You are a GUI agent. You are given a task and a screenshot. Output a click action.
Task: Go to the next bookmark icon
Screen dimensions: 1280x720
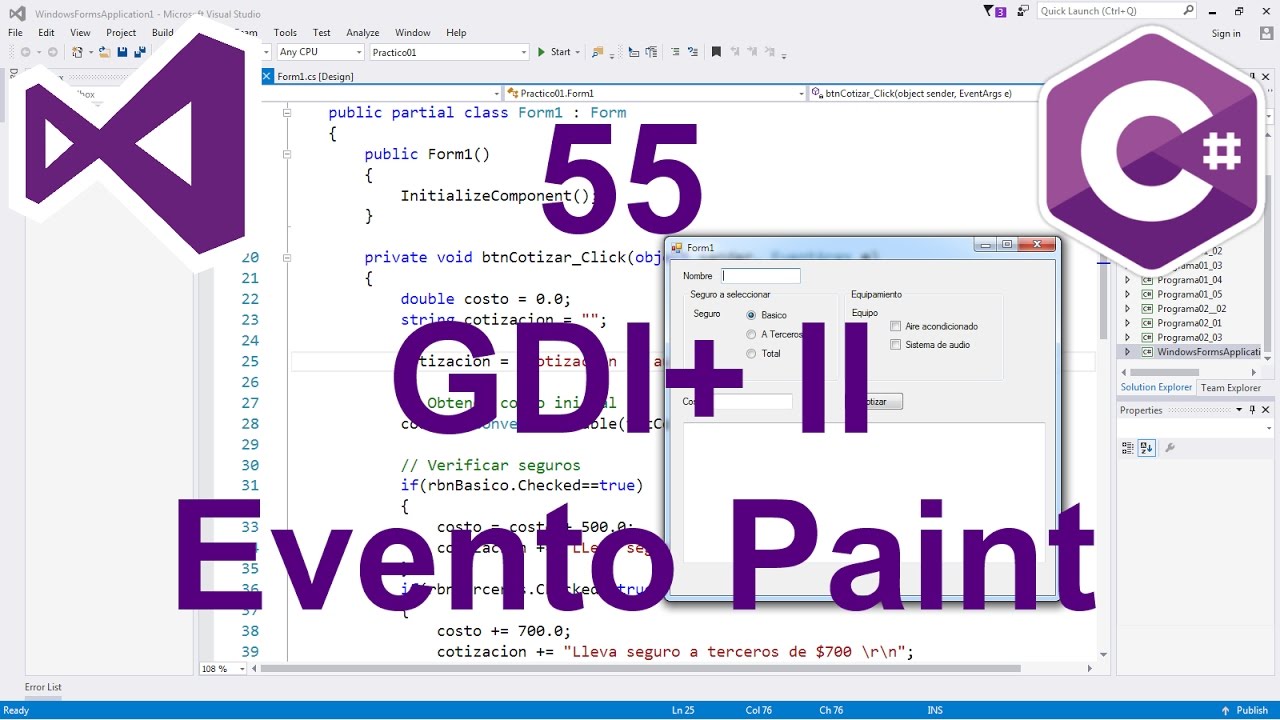[753, 52]
